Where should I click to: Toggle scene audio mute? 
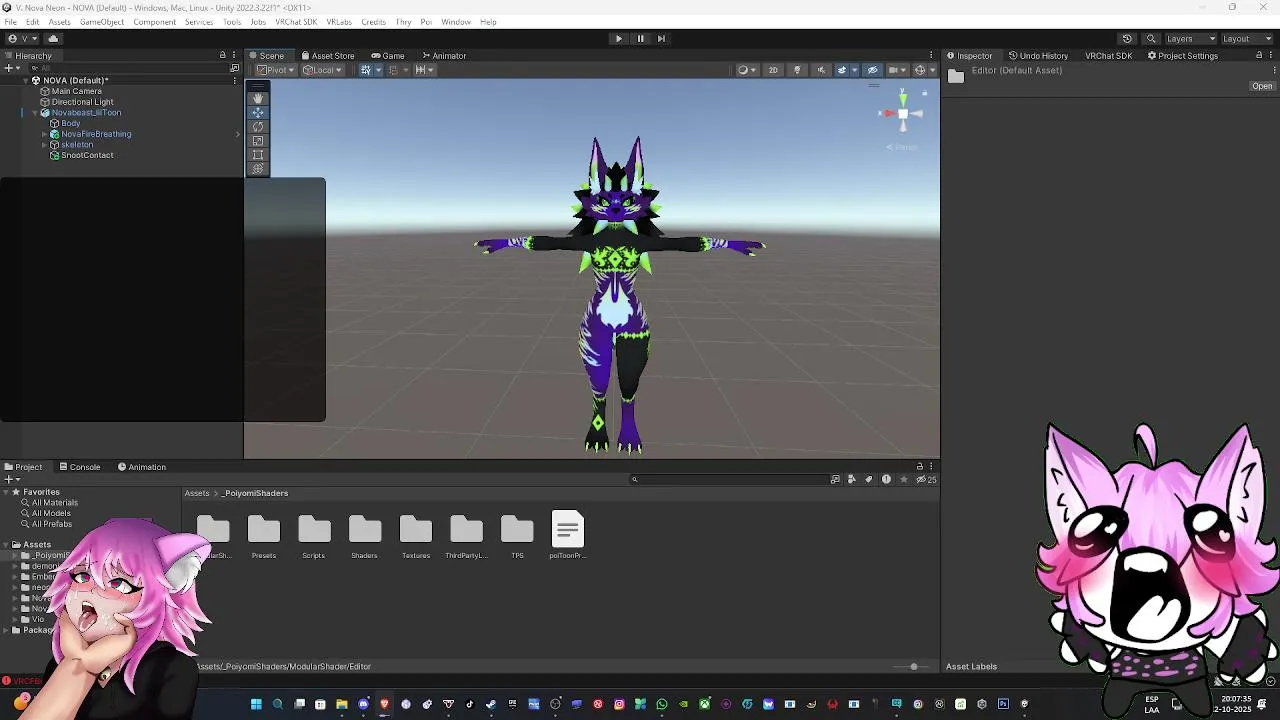pos(820,70)
